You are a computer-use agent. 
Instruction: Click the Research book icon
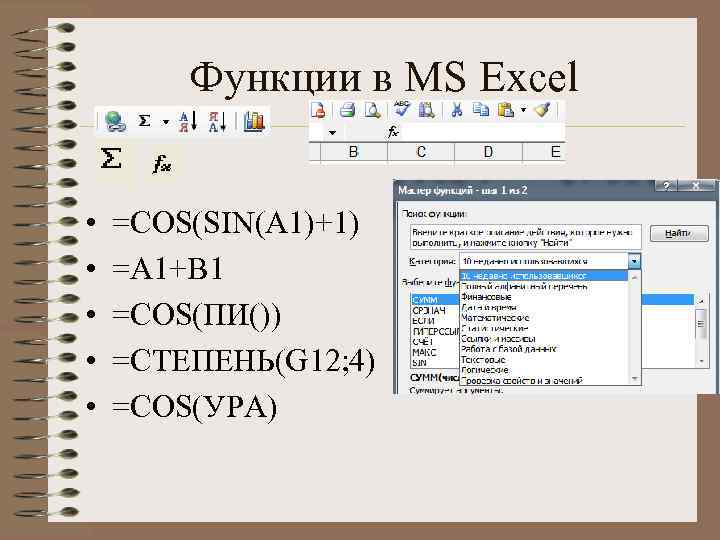(427, 110)
